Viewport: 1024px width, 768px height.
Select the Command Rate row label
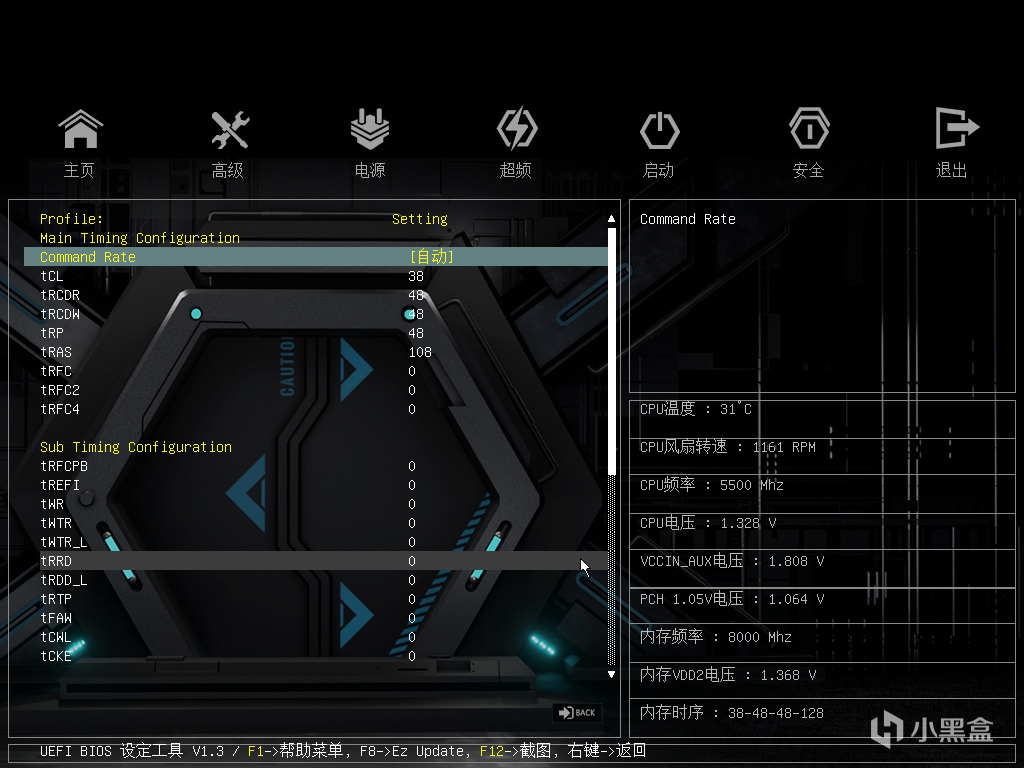tap(88, 257)
